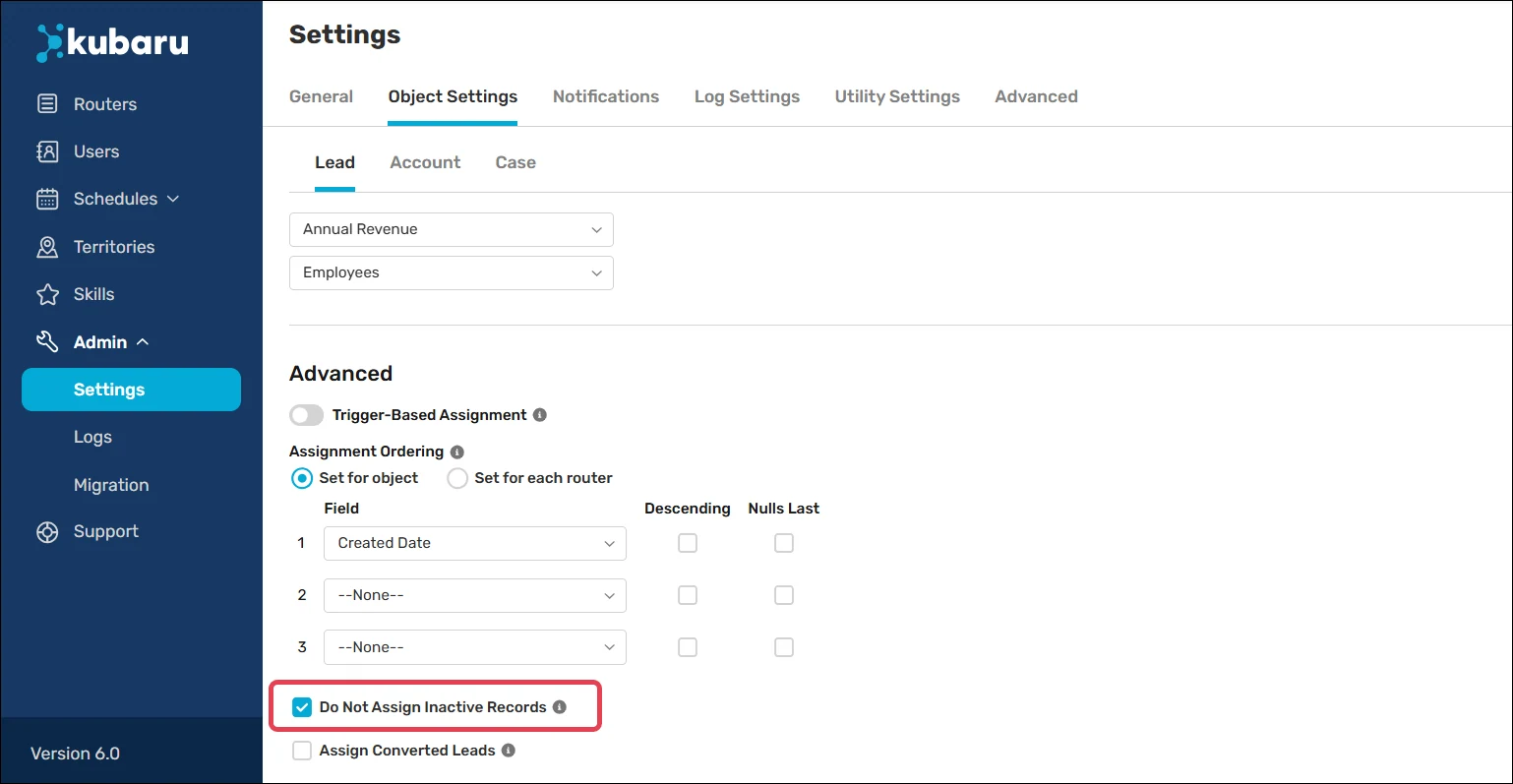This screenshot has width=1513, height=784.
Task: Click the Support lifebuoy icon
Action: click(x=47, y=532)
